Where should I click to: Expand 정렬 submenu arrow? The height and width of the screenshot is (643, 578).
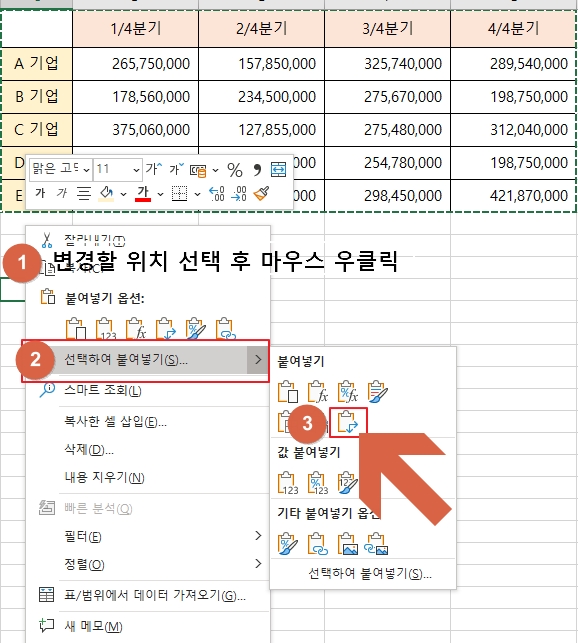[x=258, y=564]
